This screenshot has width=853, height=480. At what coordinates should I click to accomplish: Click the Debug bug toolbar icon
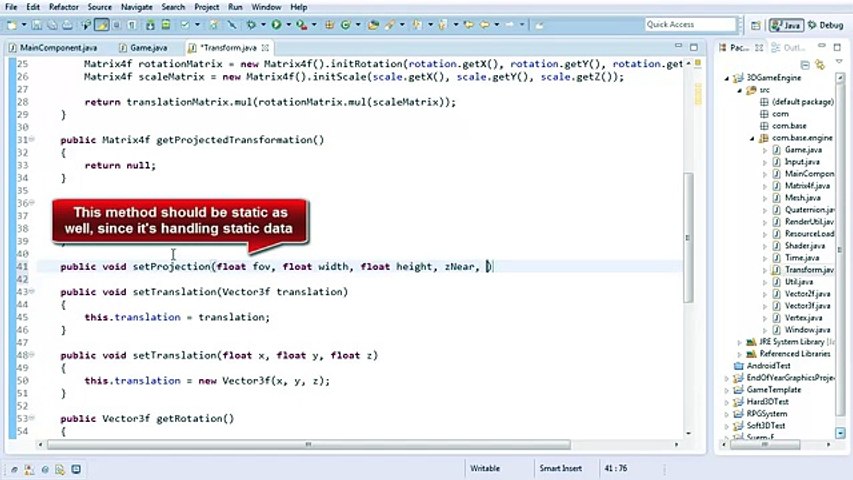(x=251, y=25)
